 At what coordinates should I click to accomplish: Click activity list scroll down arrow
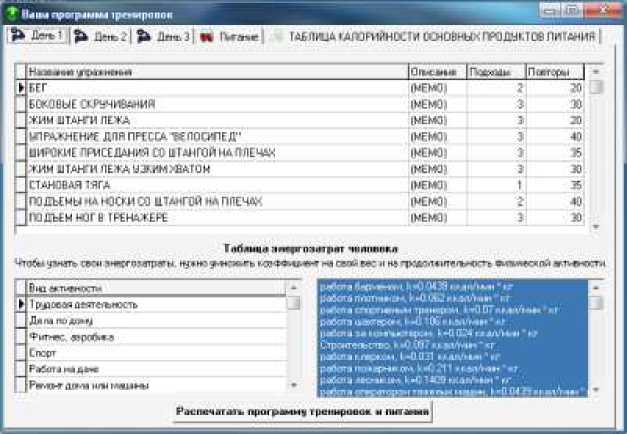(x=294, y=385)
